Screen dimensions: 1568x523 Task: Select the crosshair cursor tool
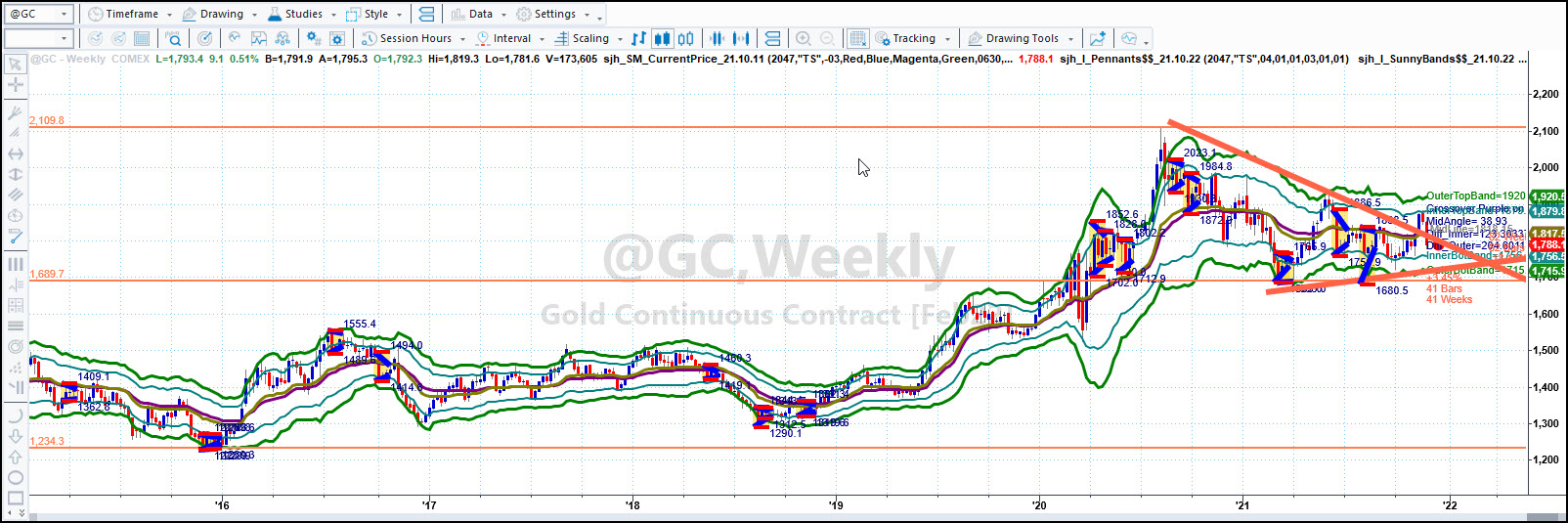(15, 85)
